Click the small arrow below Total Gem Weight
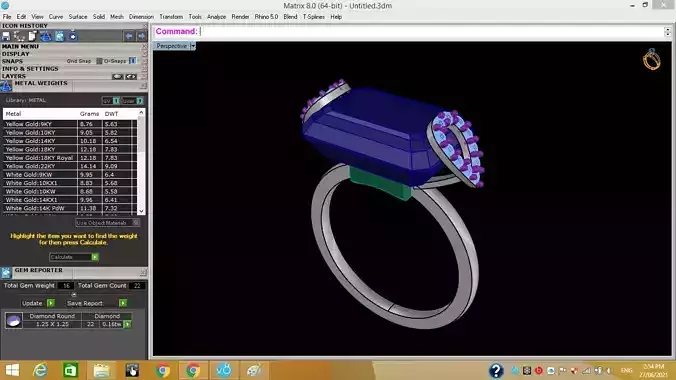 point(74,295)
